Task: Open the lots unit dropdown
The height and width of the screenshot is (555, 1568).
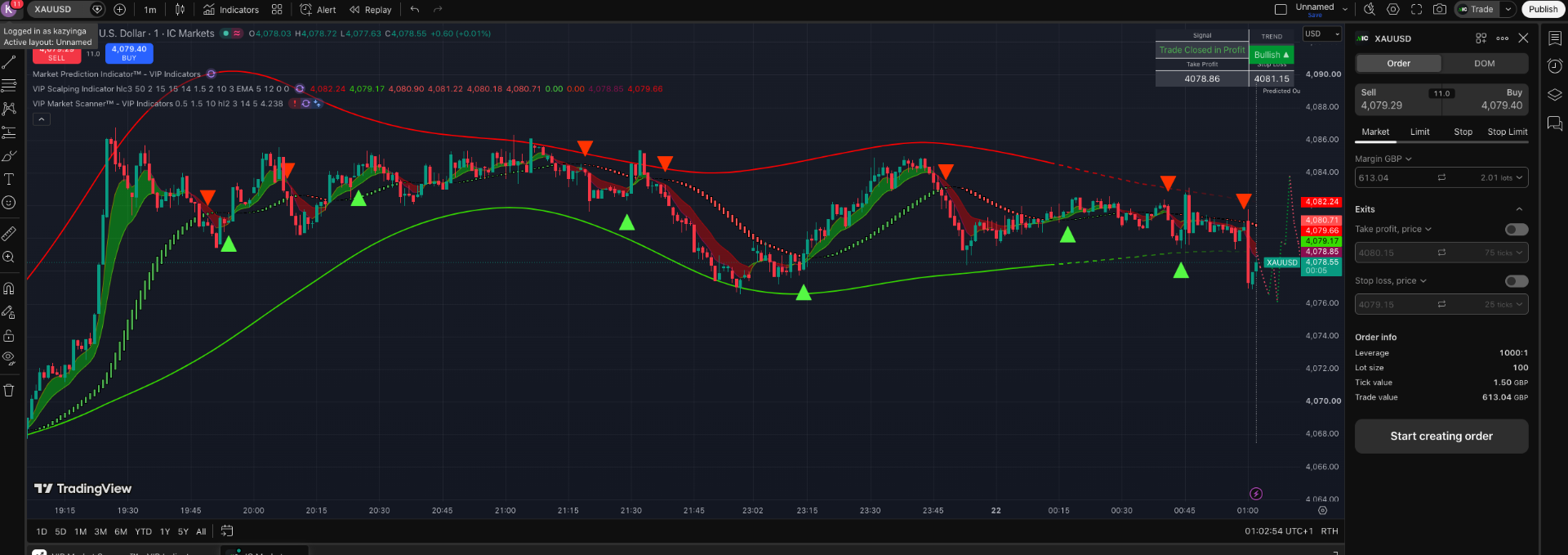Action: tap(1502, 178)
